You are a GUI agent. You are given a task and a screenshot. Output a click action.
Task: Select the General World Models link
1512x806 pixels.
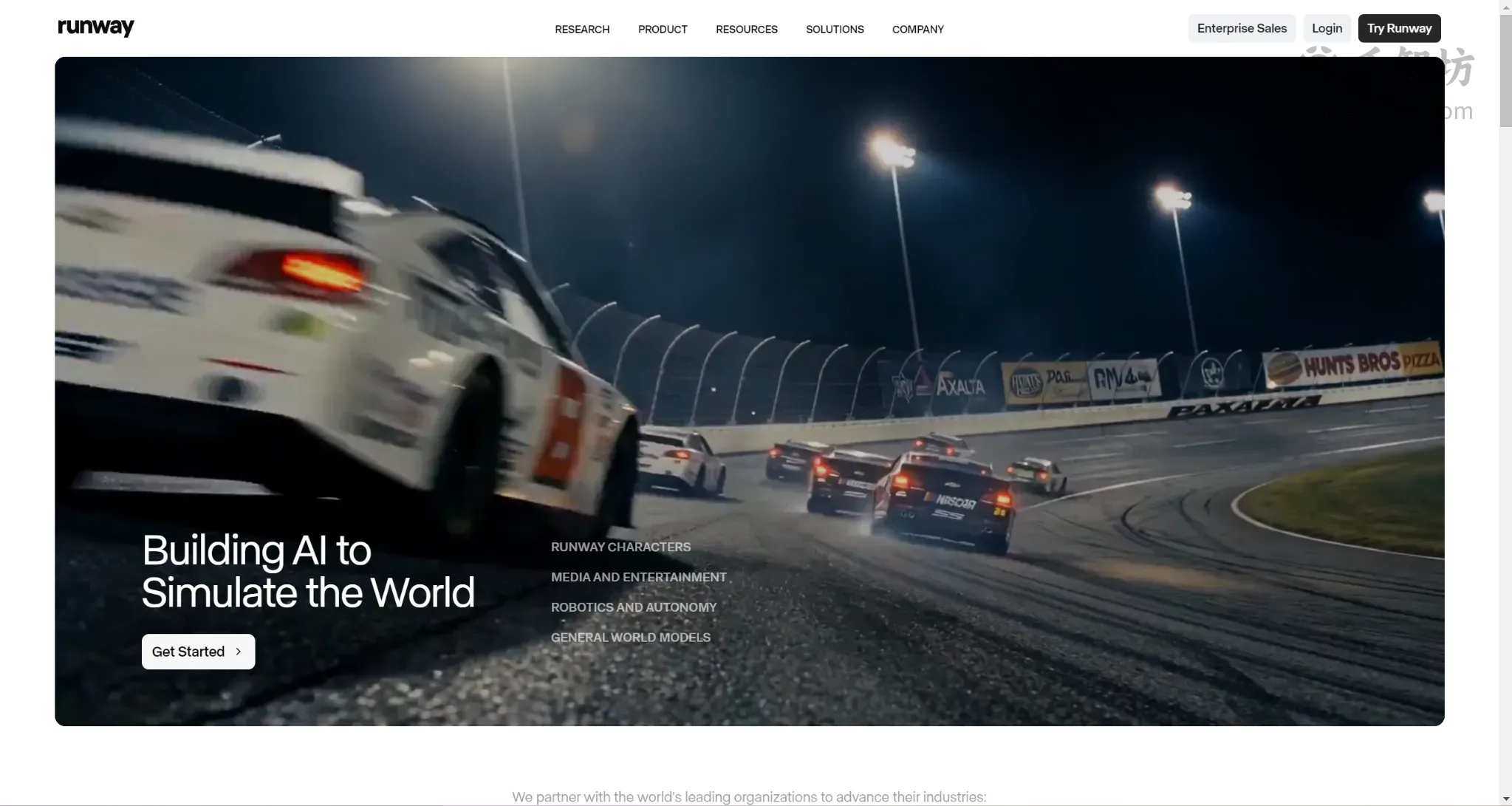631,638
